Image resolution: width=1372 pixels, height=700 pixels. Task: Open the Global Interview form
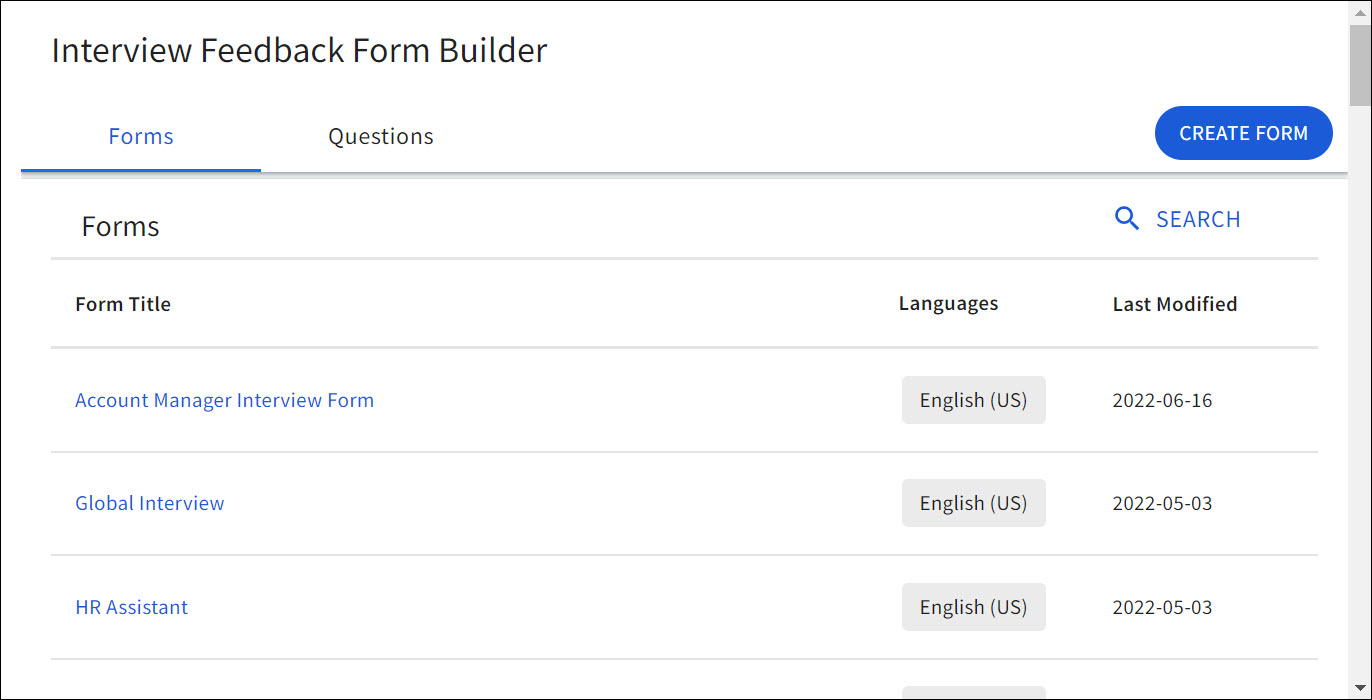(149, 503)
